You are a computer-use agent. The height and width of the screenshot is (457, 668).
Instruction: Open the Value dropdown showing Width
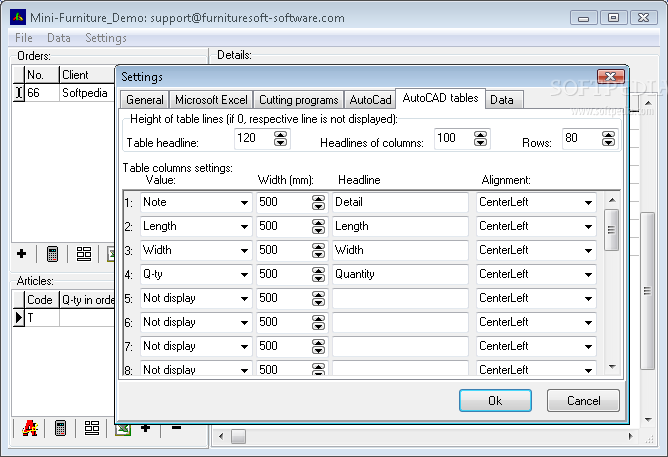click(244, 250)
